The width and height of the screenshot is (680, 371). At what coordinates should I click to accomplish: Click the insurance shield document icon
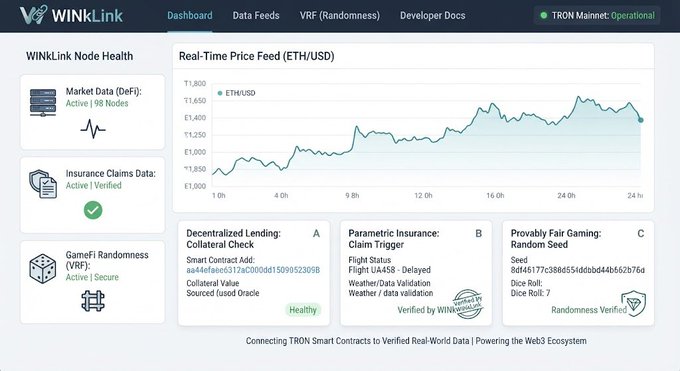pos(43,184)
